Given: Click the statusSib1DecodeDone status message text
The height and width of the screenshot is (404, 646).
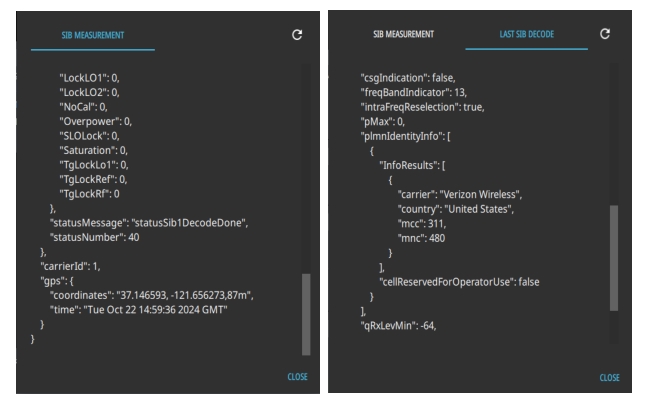Looking at the screenshot, I should coord(185,222).
